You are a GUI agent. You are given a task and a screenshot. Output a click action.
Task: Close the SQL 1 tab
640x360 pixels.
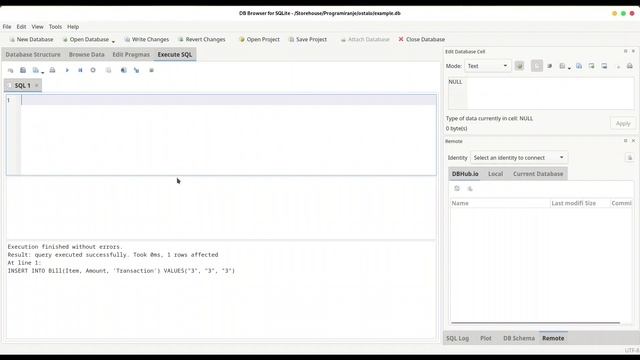[36, 85]
